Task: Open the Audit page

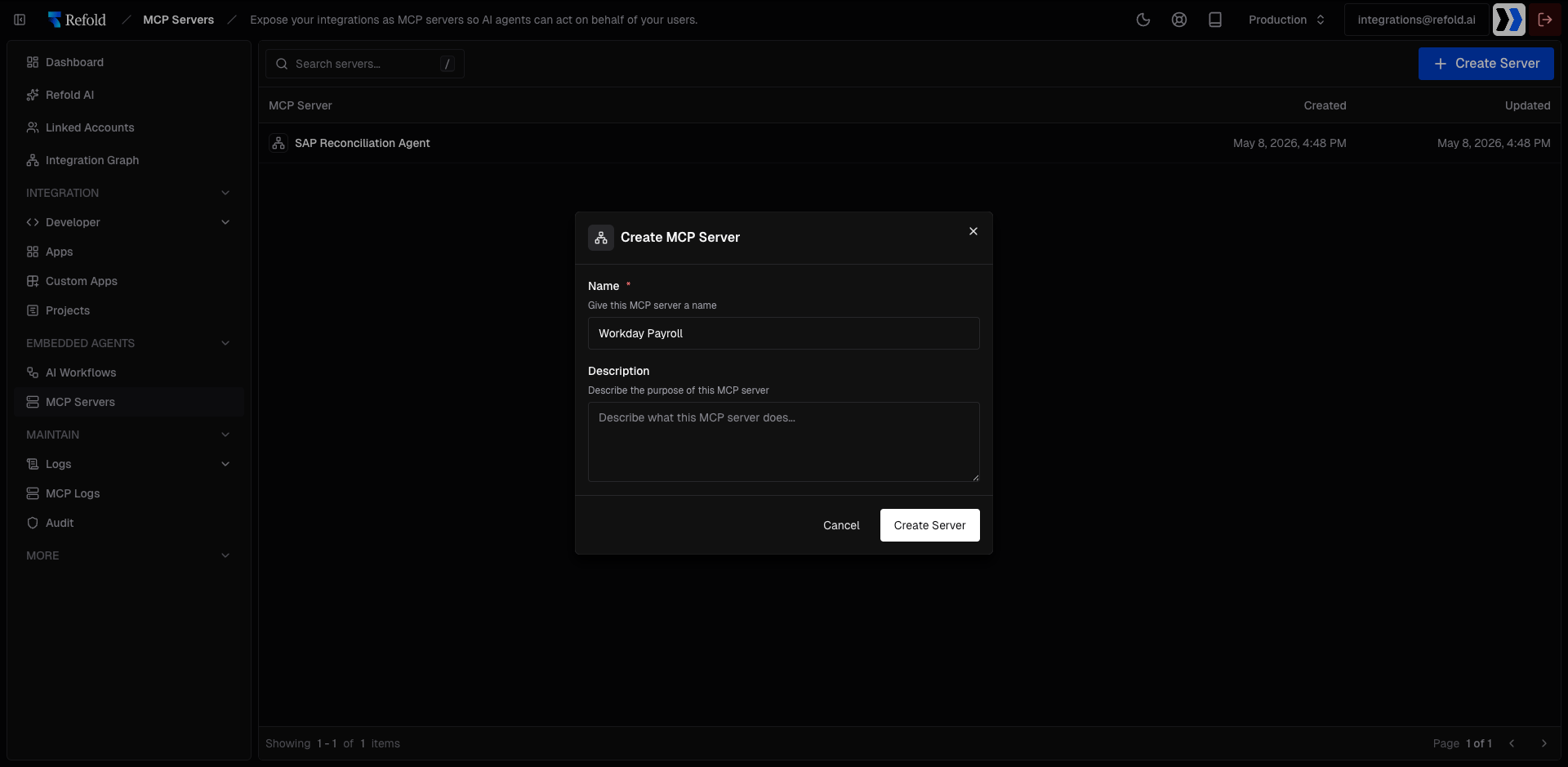Action: (129, 523)
